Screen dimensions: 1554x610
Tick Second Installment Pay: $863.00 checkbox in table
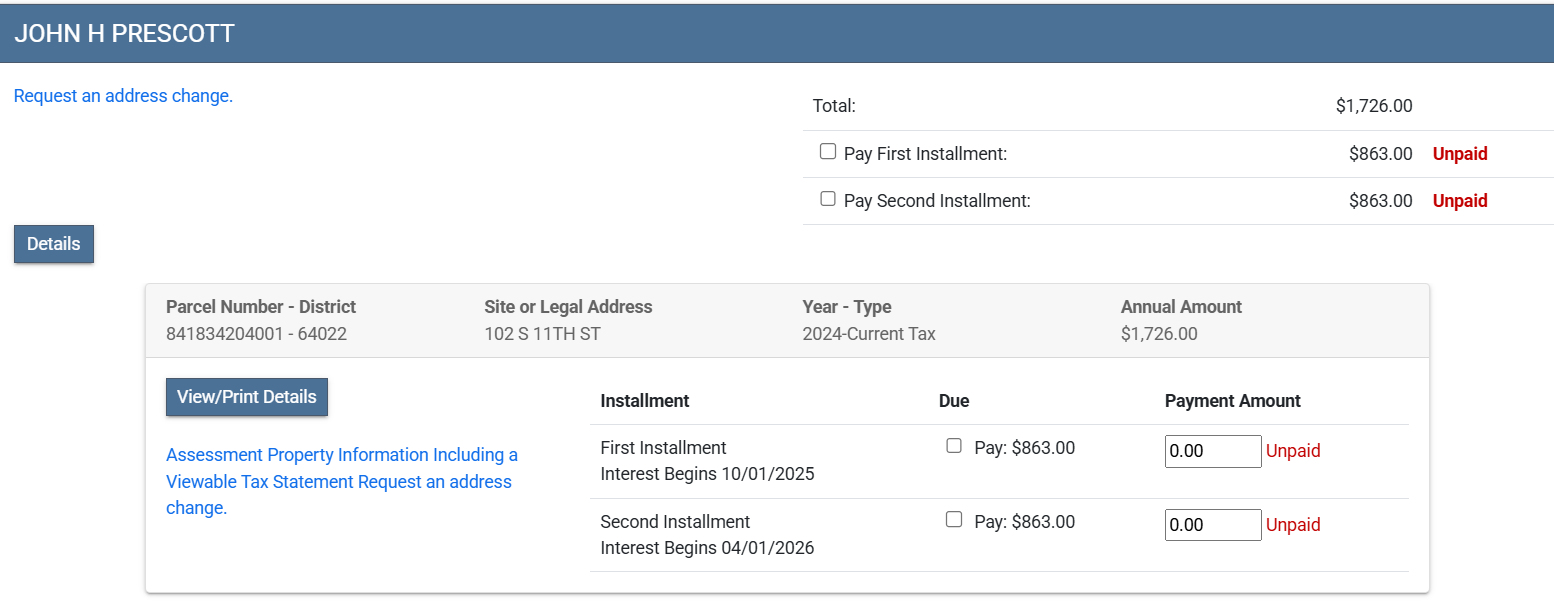(954, 520)
